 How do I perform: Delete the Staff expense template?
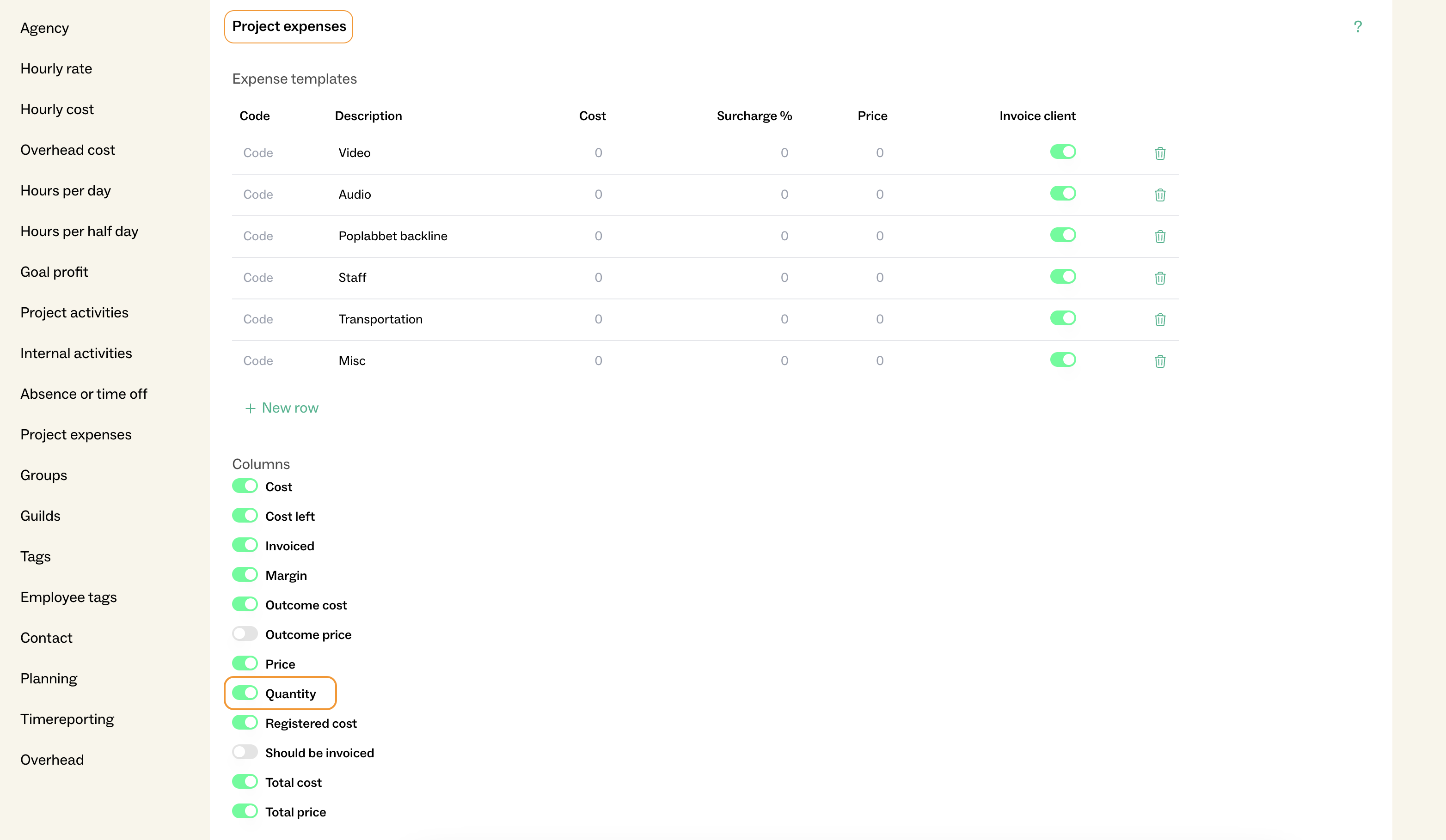click(x=1160, y=278)
